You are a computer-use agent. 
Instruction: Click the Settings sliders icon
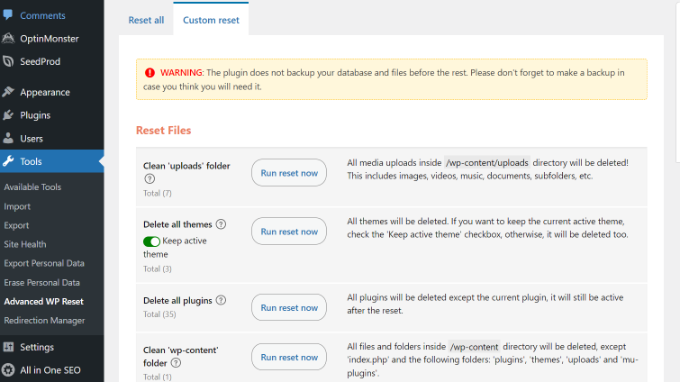[x=8, y=347]
